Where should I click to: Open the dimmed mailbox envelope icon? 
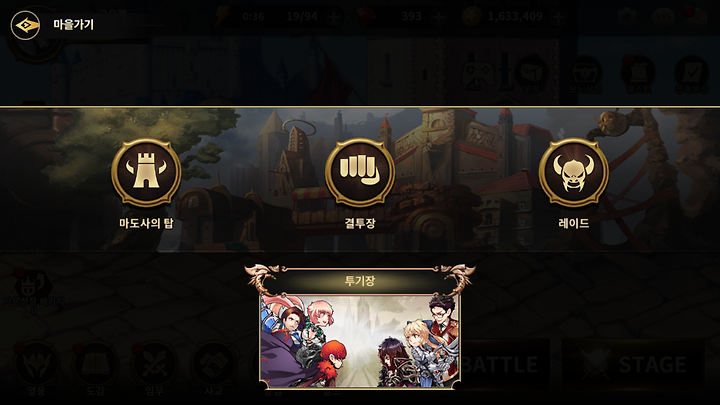(x=696, y=17)
